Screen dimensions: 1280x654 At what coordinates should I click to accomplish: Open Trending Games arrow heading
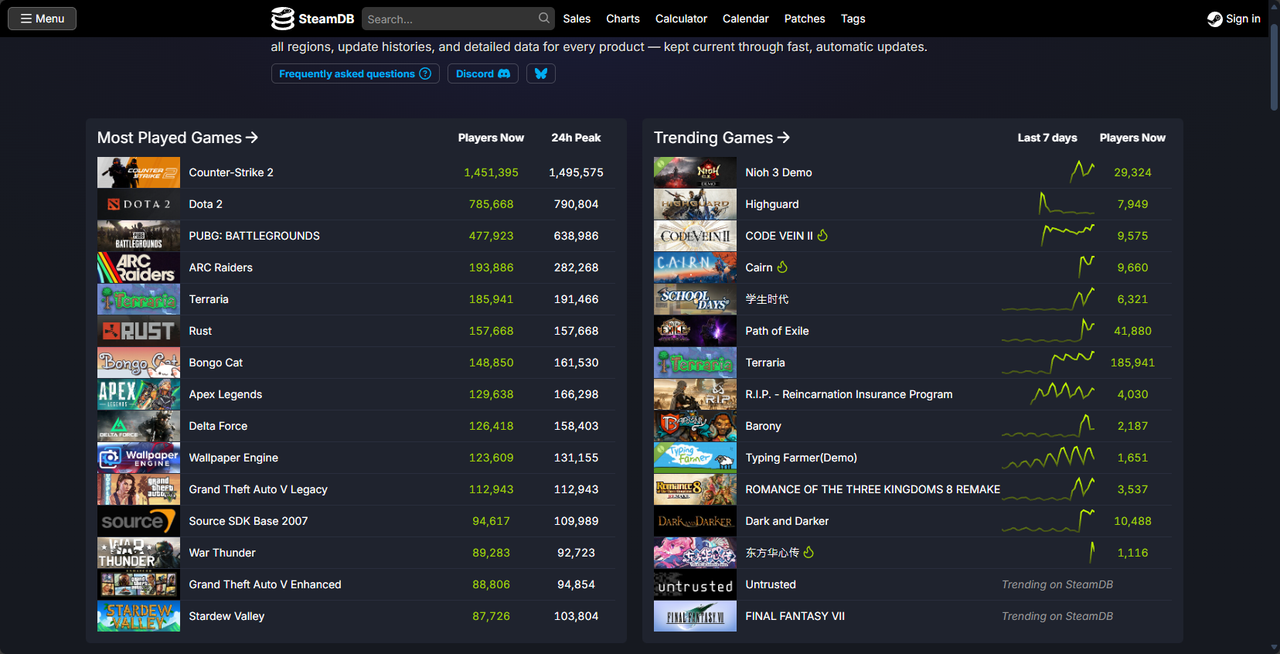722,138
